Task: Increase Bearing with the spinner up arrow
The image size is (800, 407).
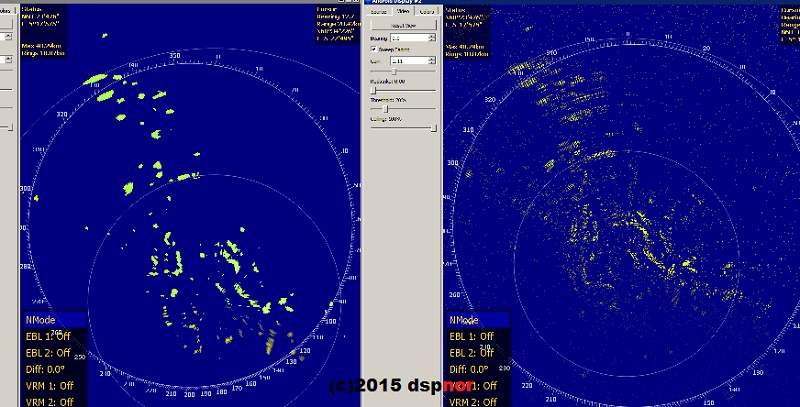Action: [x=433, y=38]
